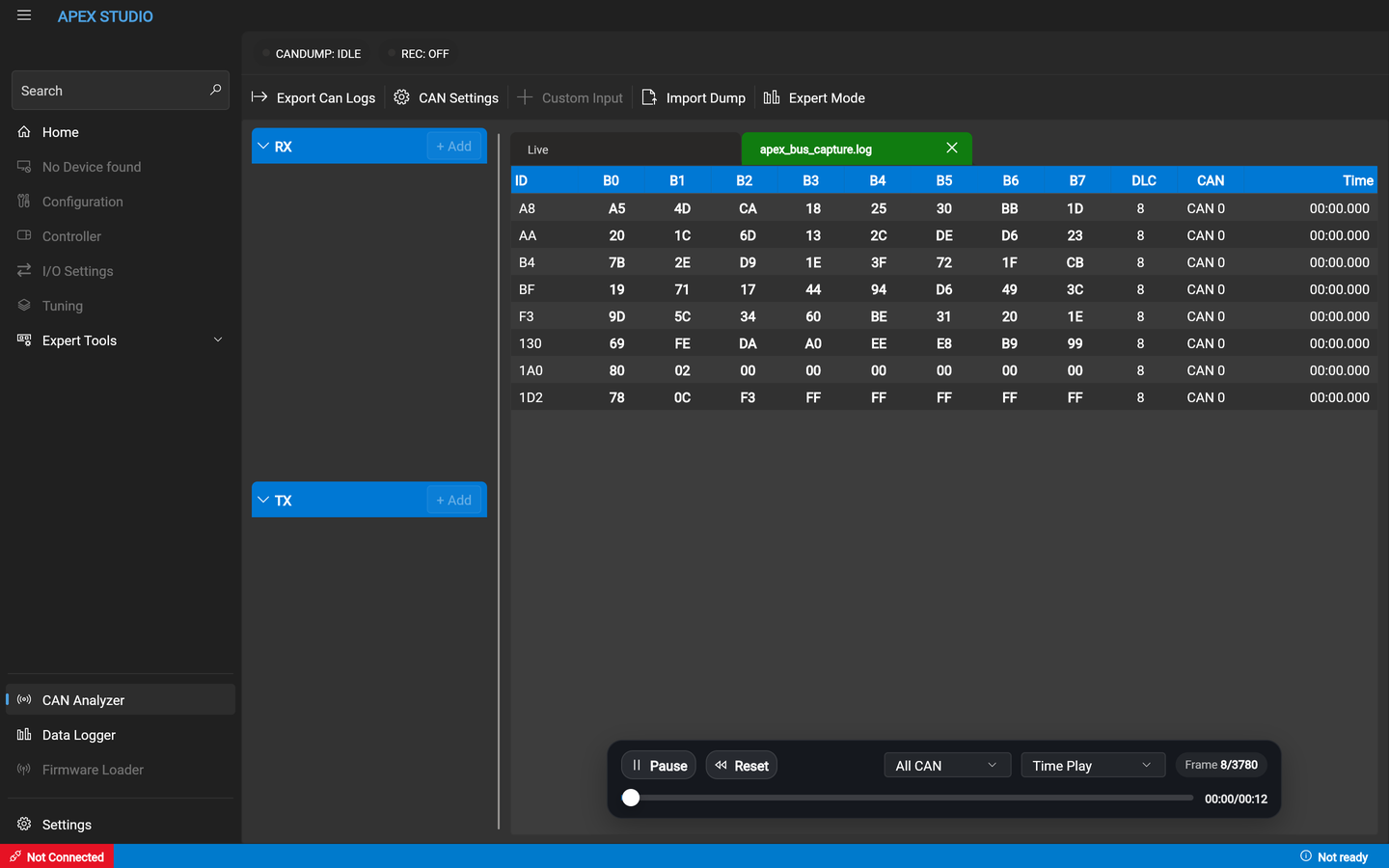Open the Home page
The image size is (1389, 868).
(x=121, y=132)
